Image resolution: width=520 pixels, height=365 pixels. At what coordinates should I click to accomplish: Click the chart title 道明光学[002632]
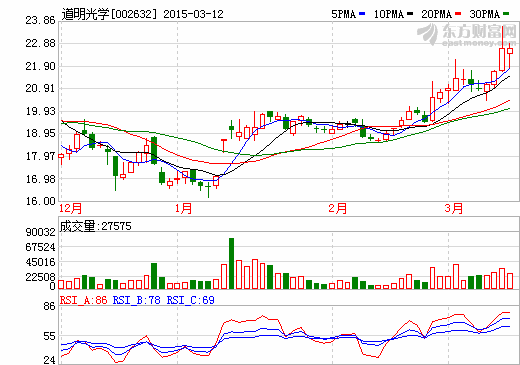point(109,14)
